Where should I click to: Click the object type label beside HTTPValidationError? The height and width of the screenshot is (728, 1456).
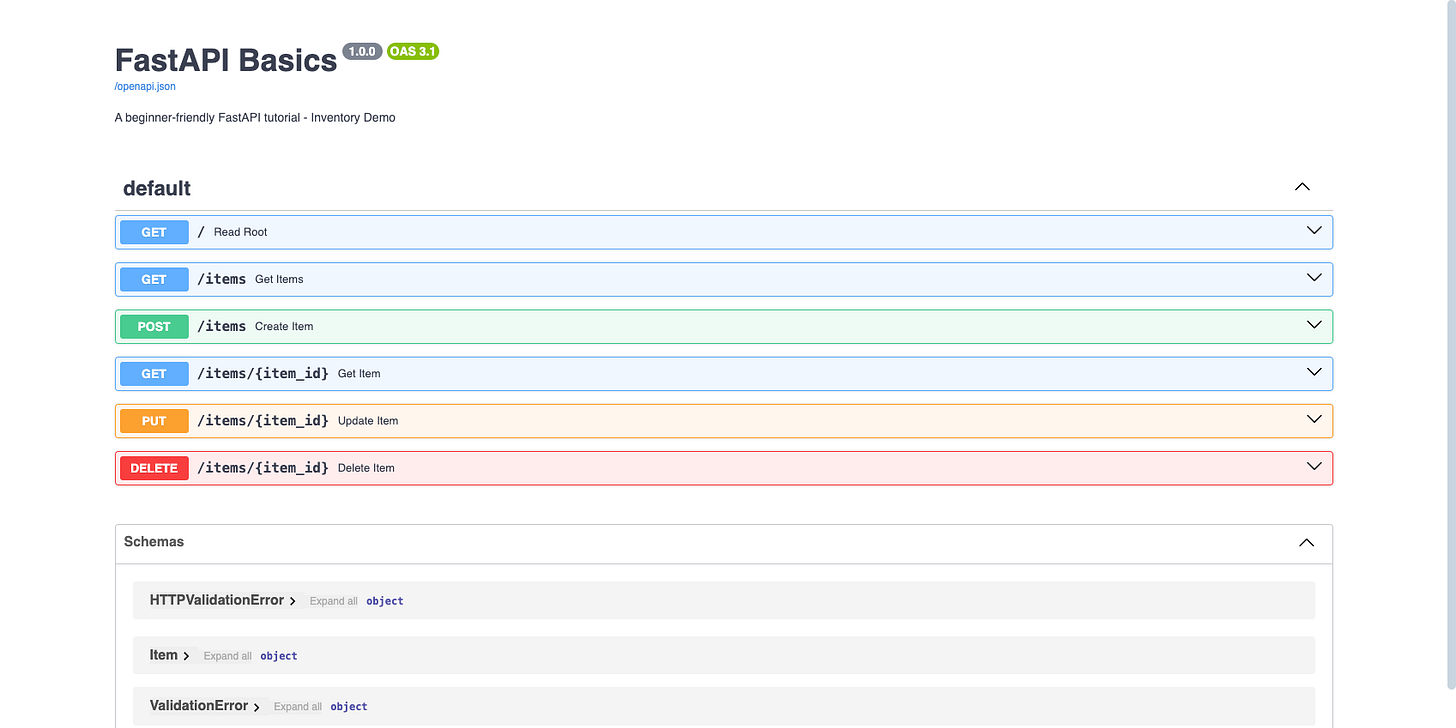coord(385,601)
